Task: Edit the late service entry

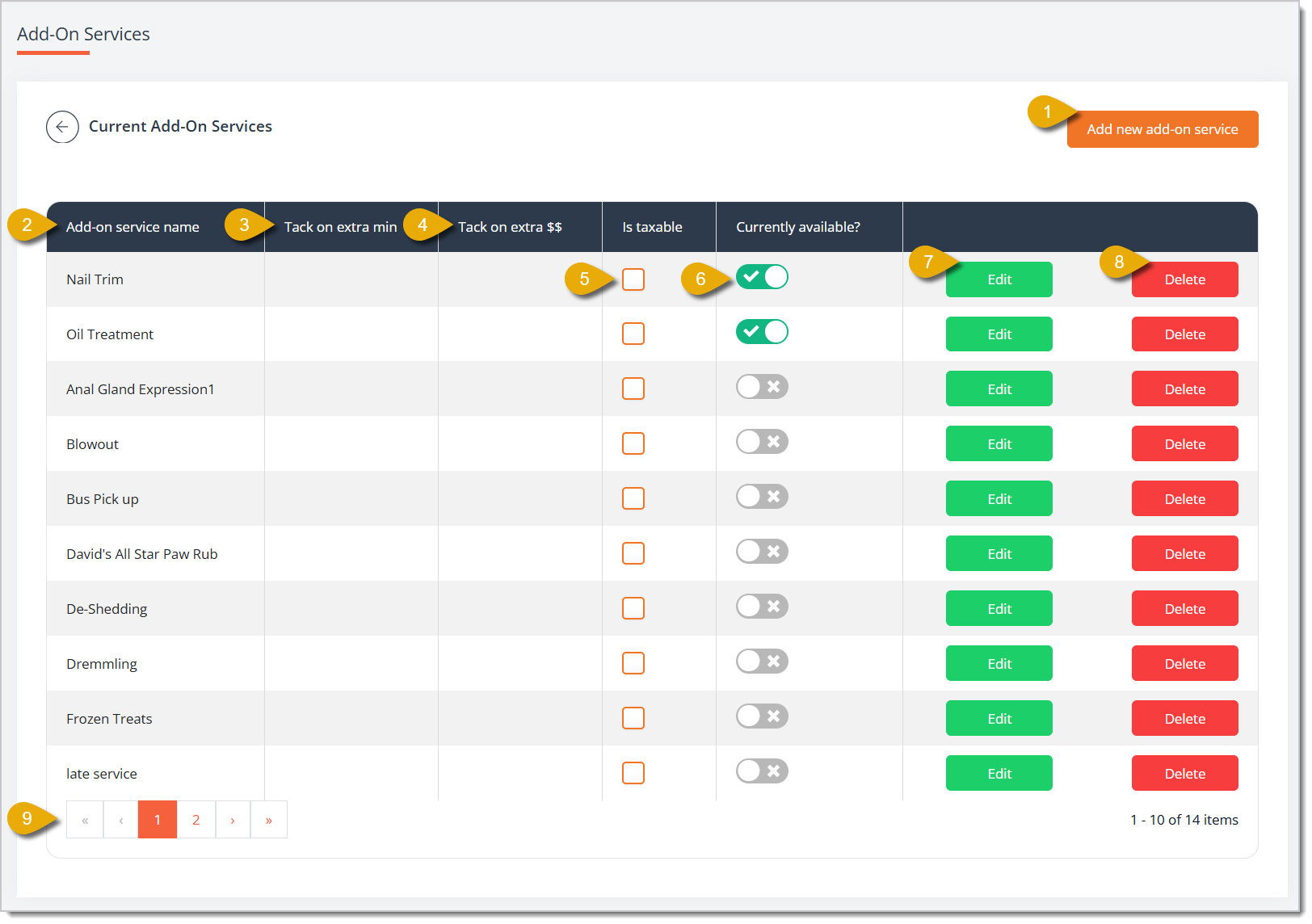Action: tap(999, 774)
